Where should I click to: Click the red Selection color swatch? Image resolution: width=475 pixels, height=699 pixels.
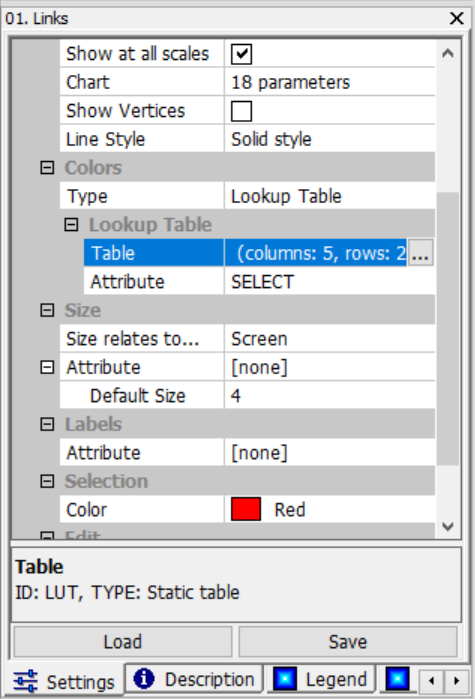(x=246, y=510)
